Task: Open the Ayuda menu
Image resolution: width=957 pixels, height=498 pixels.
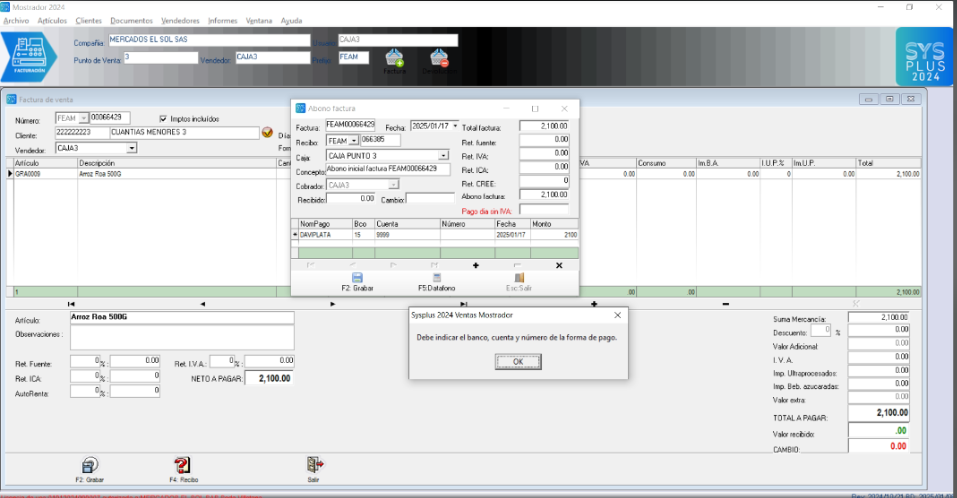Action: (291, 21)
